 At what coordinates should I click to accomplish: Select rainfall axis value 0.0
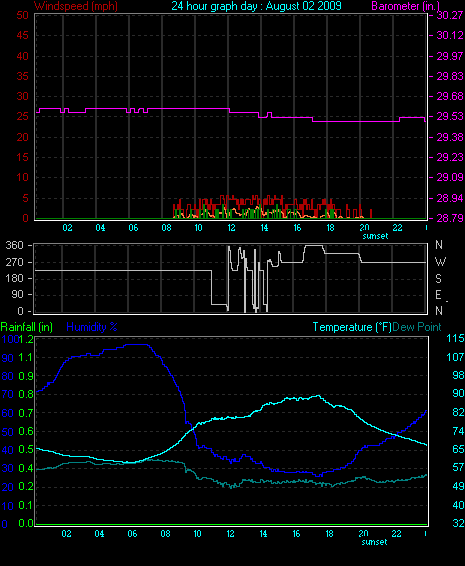click(26, 523)
